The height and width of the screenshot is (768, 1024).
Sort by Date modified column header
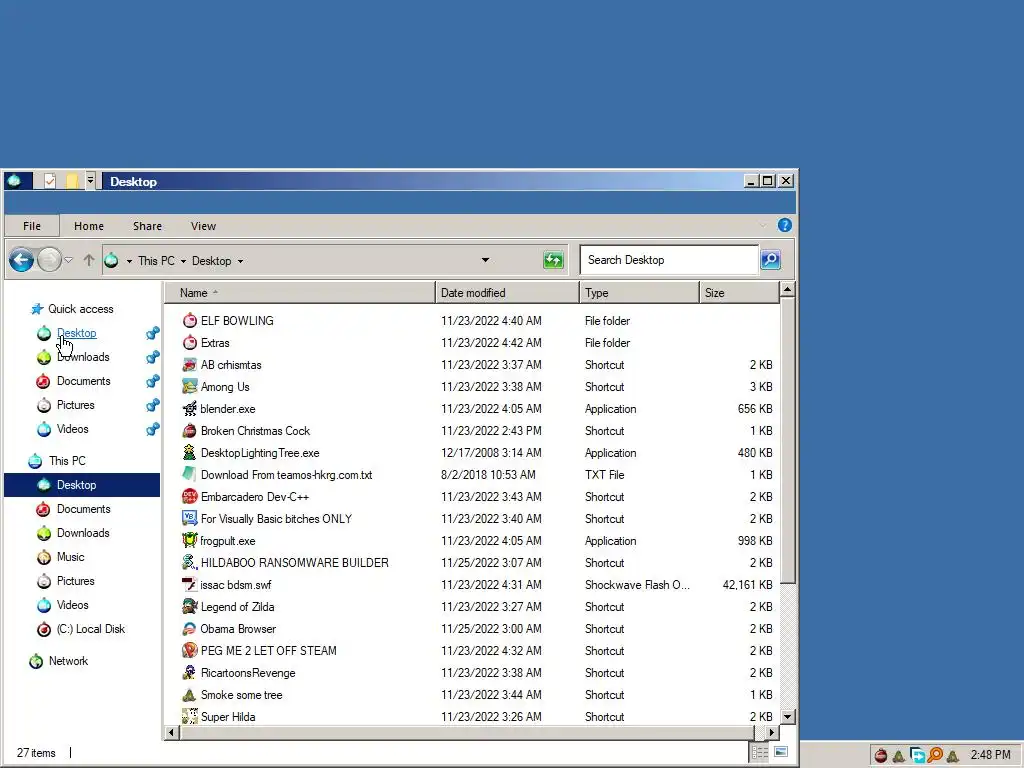click(x=507, y=293)
